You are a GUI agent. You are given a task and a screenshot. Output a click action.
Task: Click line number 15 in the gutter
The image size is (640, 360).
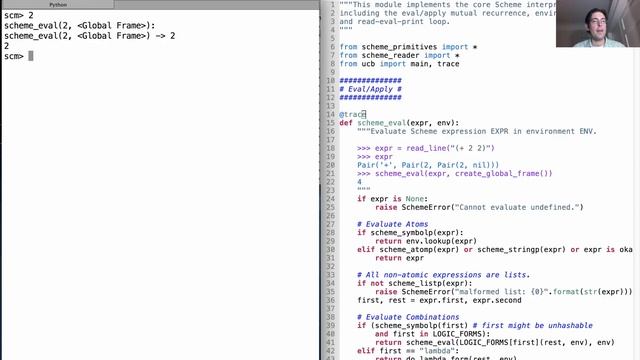330,123
